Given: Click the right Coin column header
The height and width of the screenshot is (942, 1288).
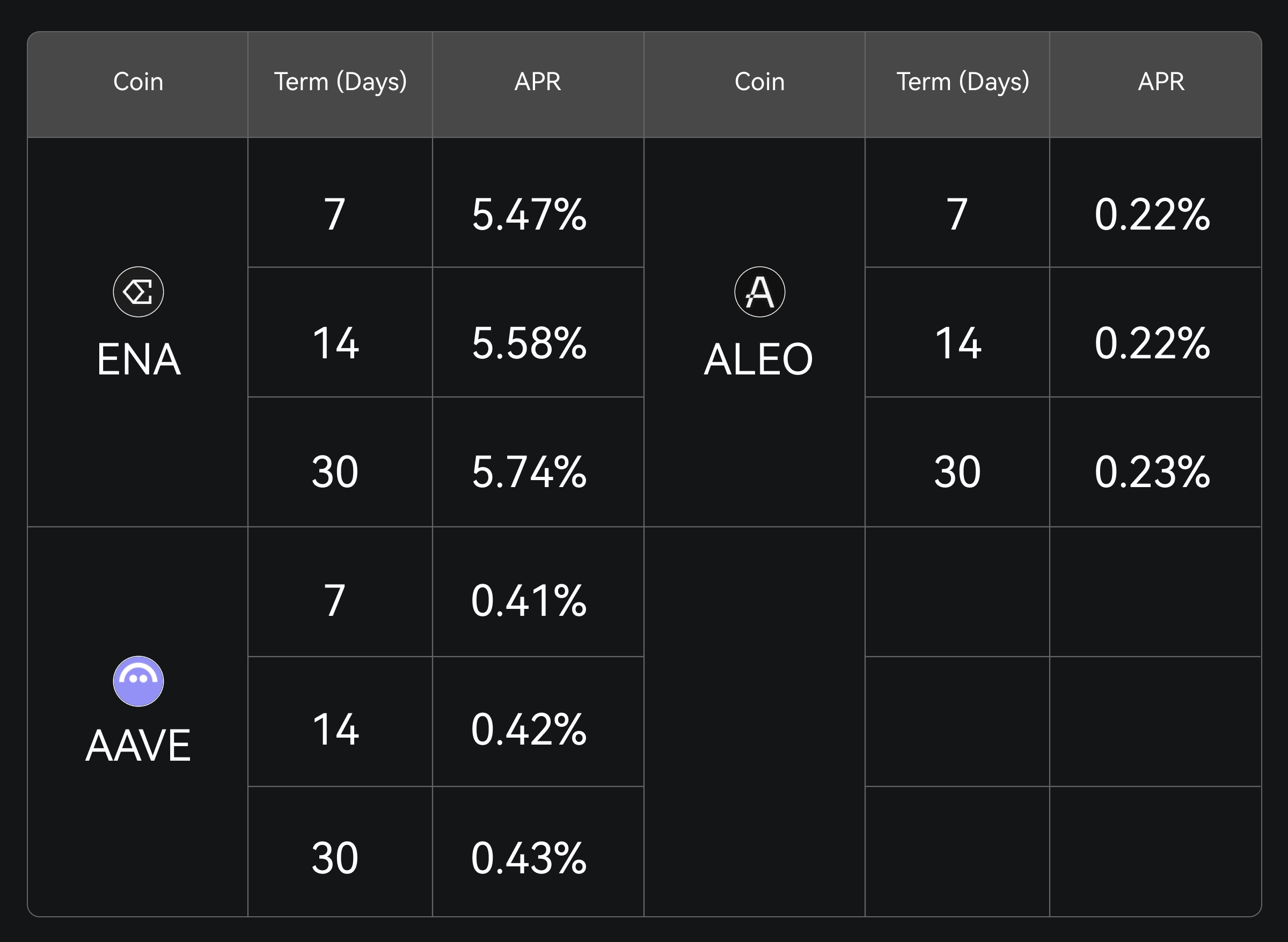Looking at the screenshot, I should click(x=759, y=82).
